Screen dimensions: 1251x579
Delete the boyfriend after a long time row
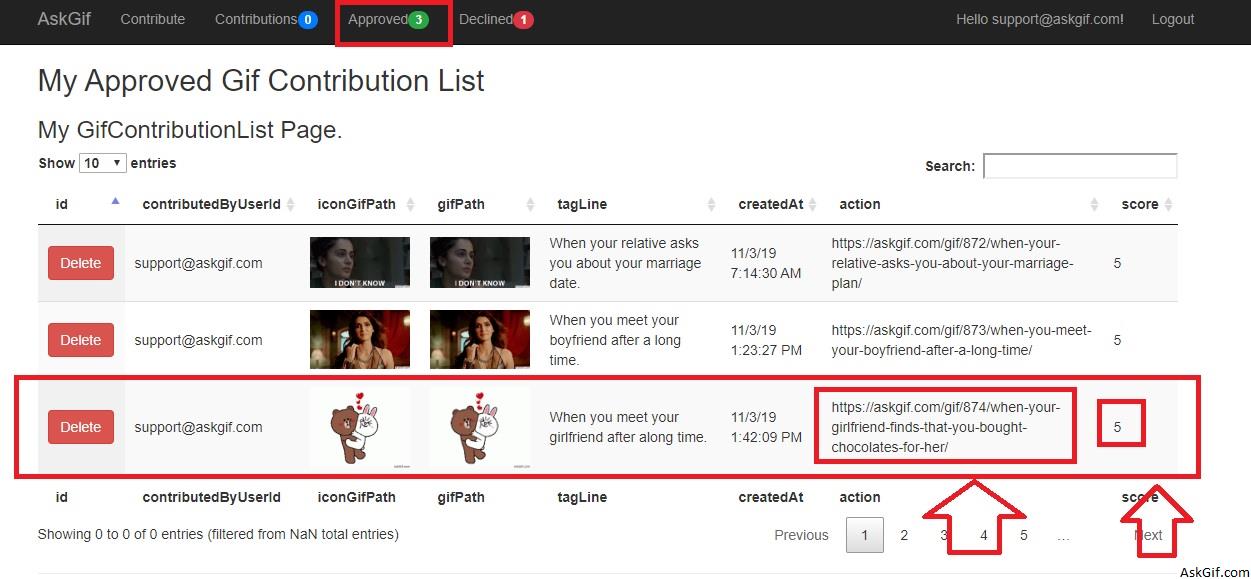(x=81, y=340)
